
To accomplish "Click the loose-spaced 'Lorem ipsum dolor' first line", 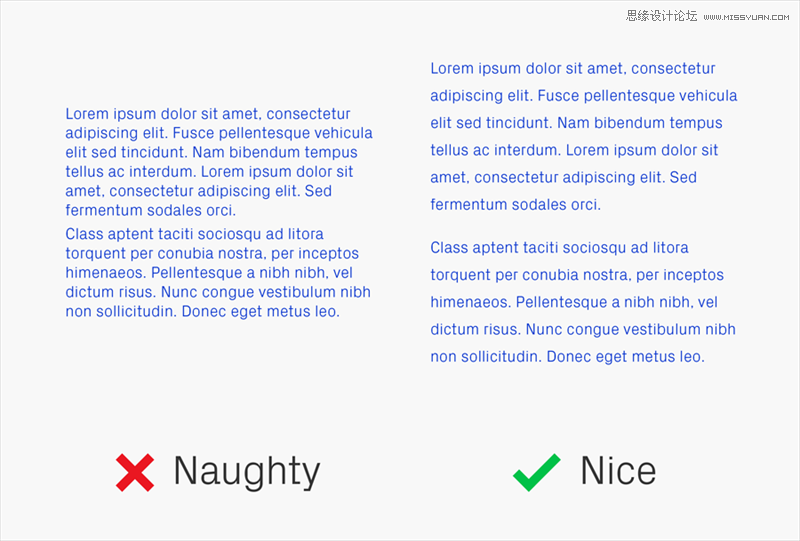I will pos(573,68).
